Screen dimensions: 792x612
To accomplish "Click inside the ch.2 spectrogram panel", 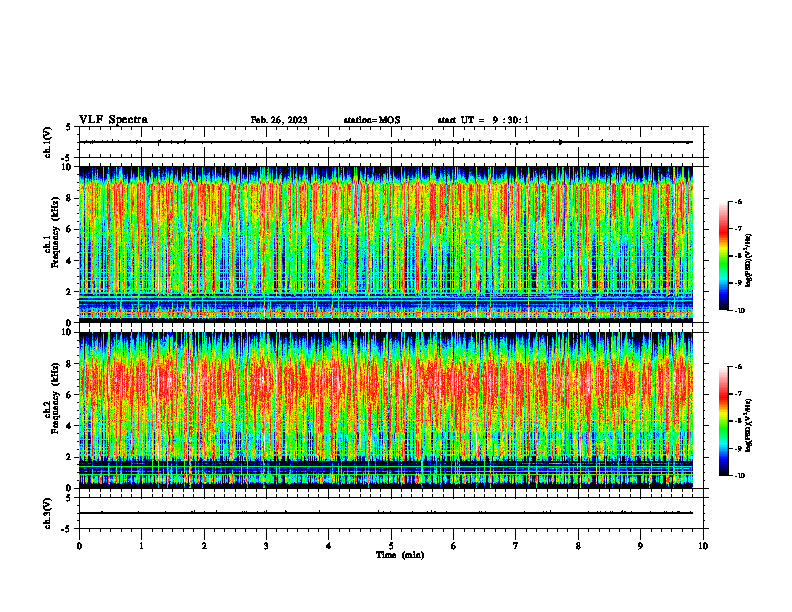I will coord(385,410).
